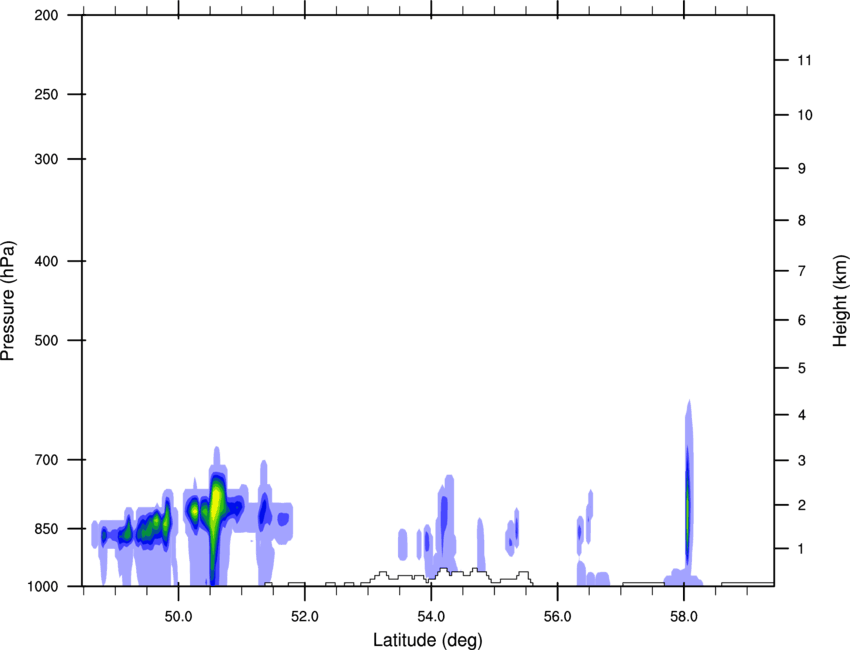Image resolution: width=850 pixels, height=650 pixels.
Task: Click the 9 km height label
Action: 802,169
